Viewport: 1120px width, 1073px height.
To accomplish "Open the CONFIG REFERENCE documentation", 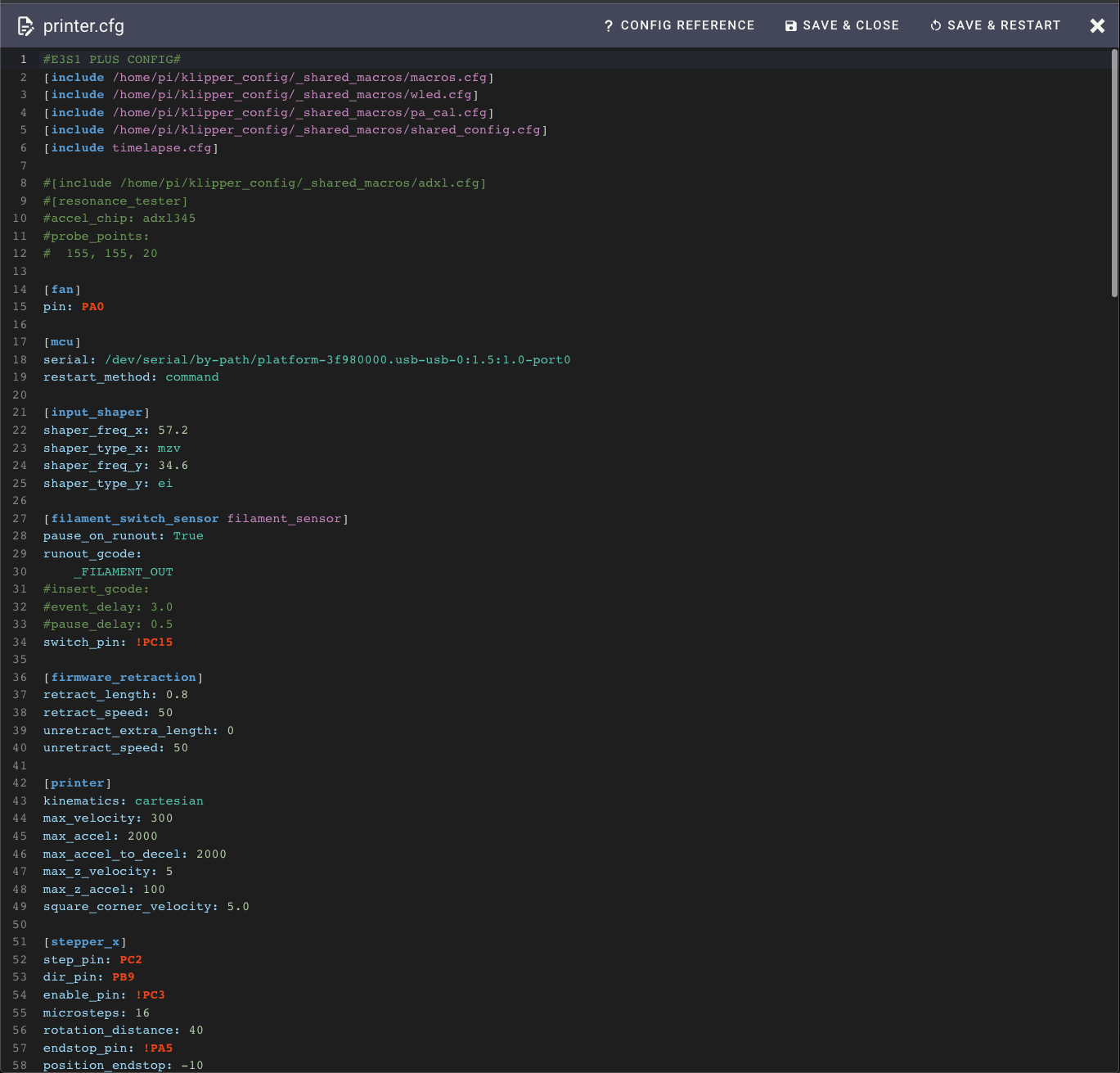I will 686,25.
